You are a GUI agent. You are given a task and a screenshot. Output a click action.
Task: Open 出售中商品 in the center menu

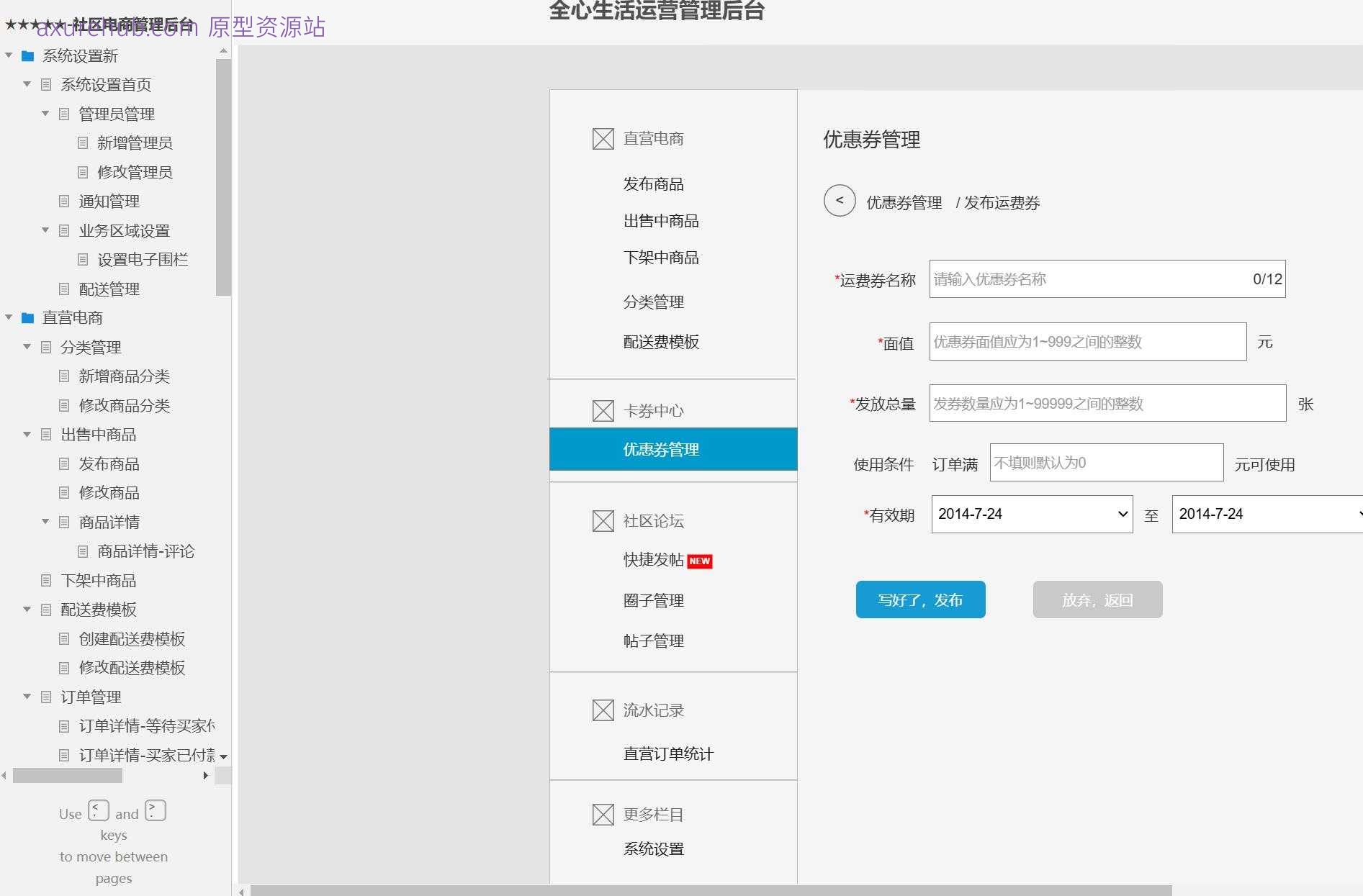(x=661, y=221)
